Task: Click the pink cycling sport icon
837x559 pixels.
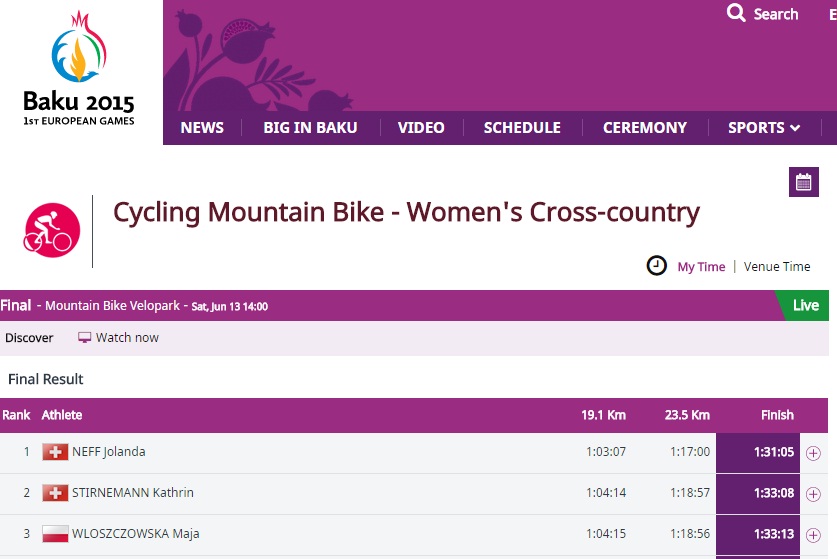Action: click(x=52, y=230)
